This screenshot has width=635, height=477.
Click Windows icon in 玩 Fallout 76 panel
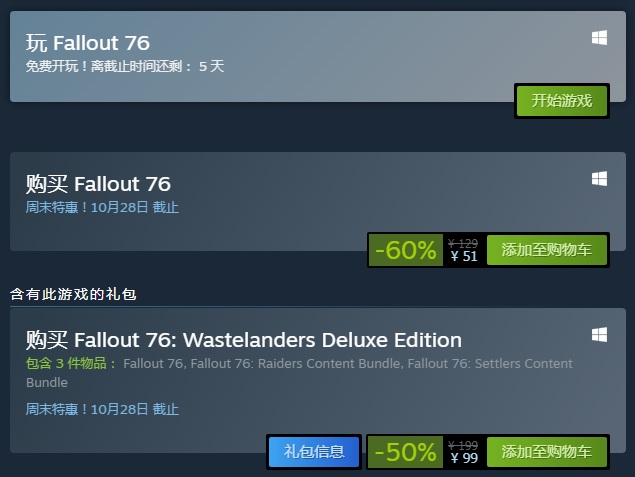click(x=599, y=38)
